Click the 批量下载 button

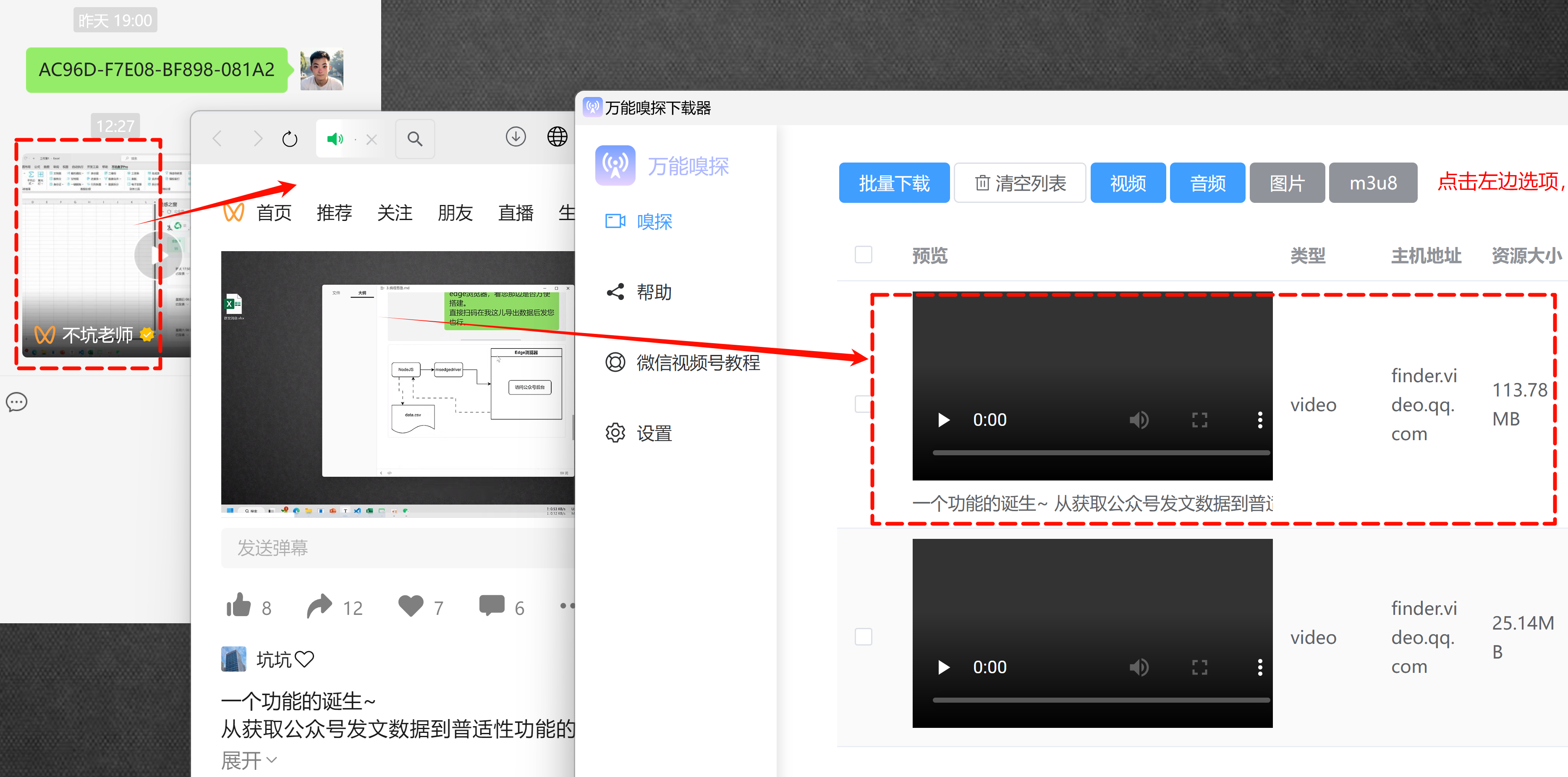(x=893, y=183)
